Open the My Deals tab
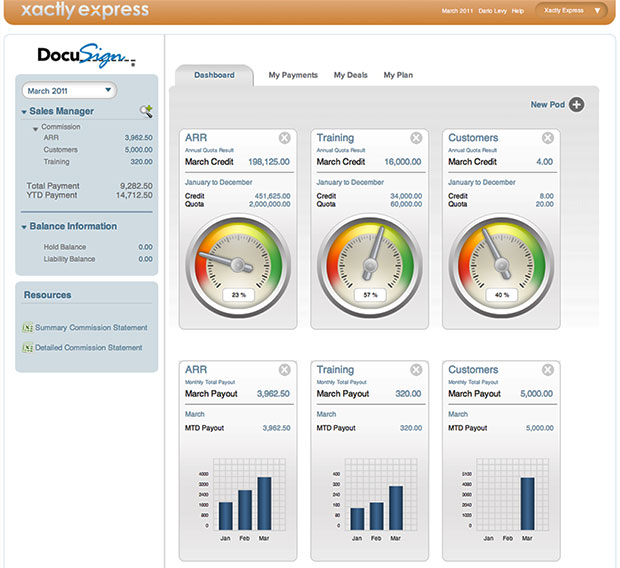 351,75
